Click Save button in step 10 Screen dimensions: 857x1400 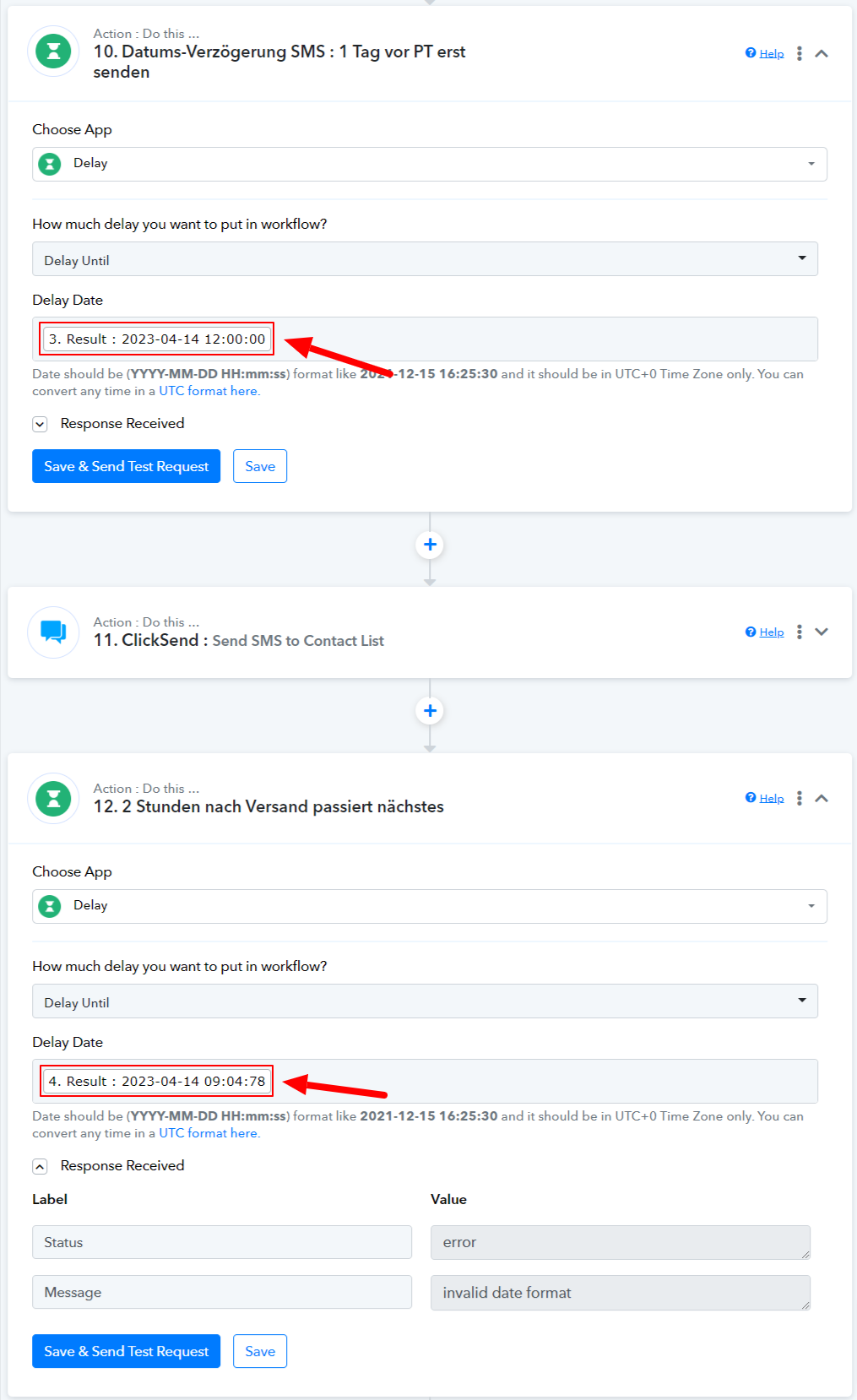pos(259,466)
